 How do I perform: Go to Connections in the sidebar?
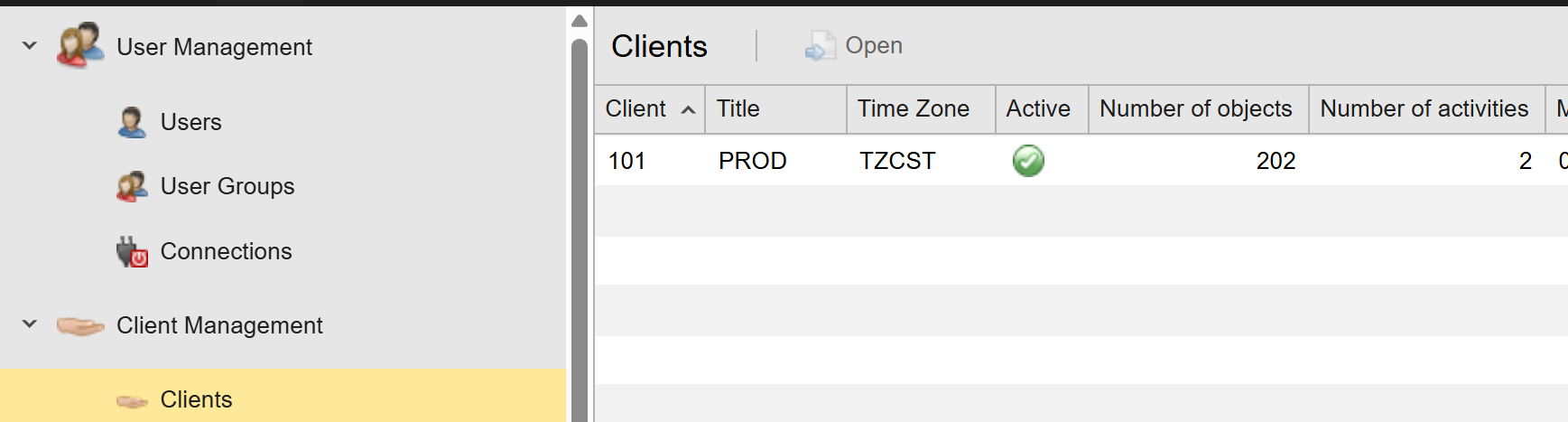226,251
